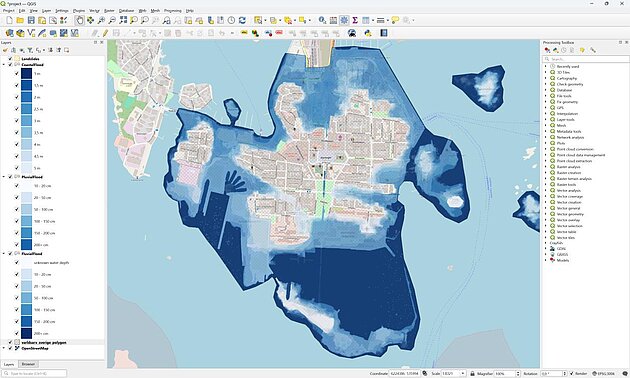Zoom to full extent icon
The height and width of the screenshot is (378, 630).
(x=123, y=20)
